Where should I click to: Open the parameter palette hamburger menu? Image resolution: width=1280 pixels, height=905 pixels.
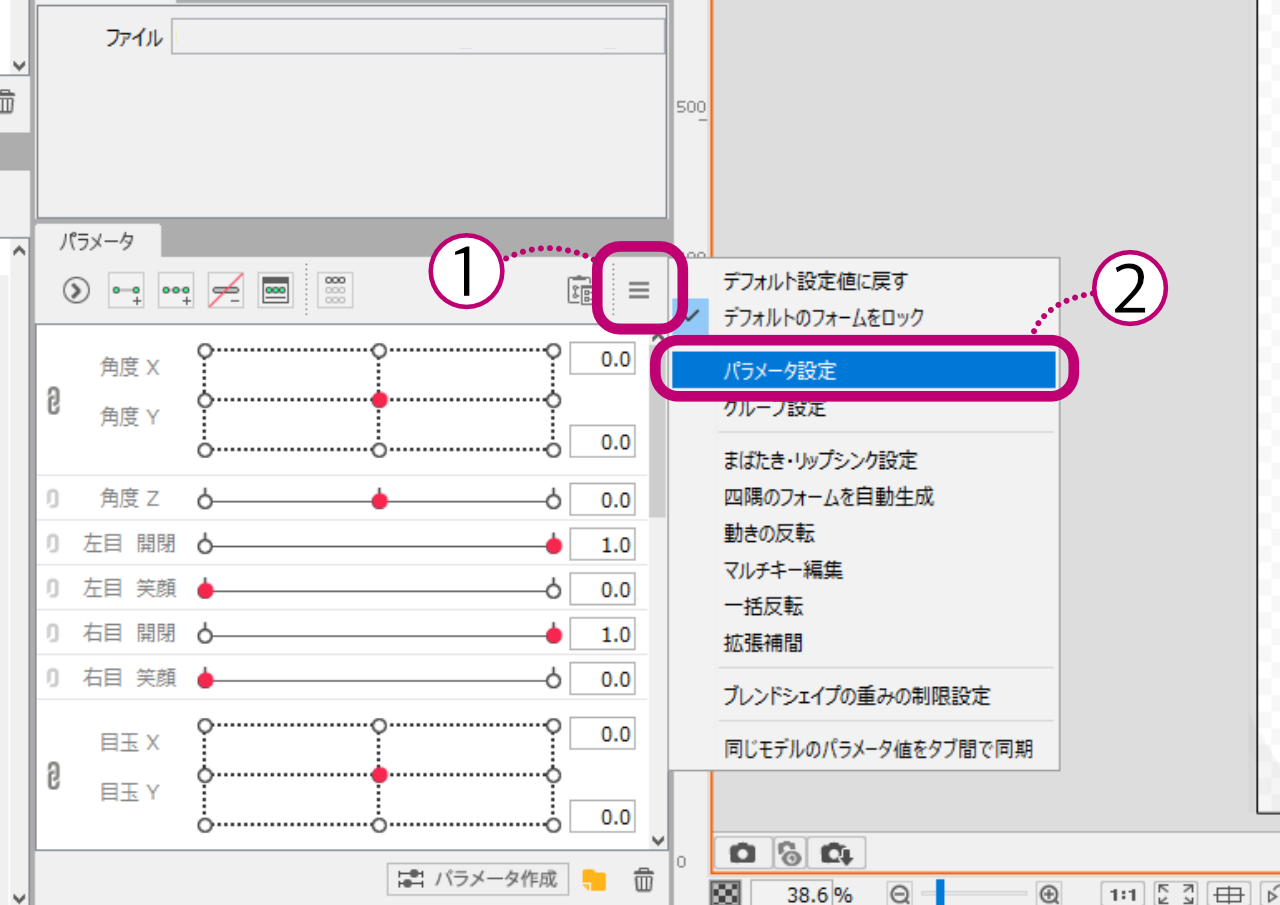(x=639, y=291)
